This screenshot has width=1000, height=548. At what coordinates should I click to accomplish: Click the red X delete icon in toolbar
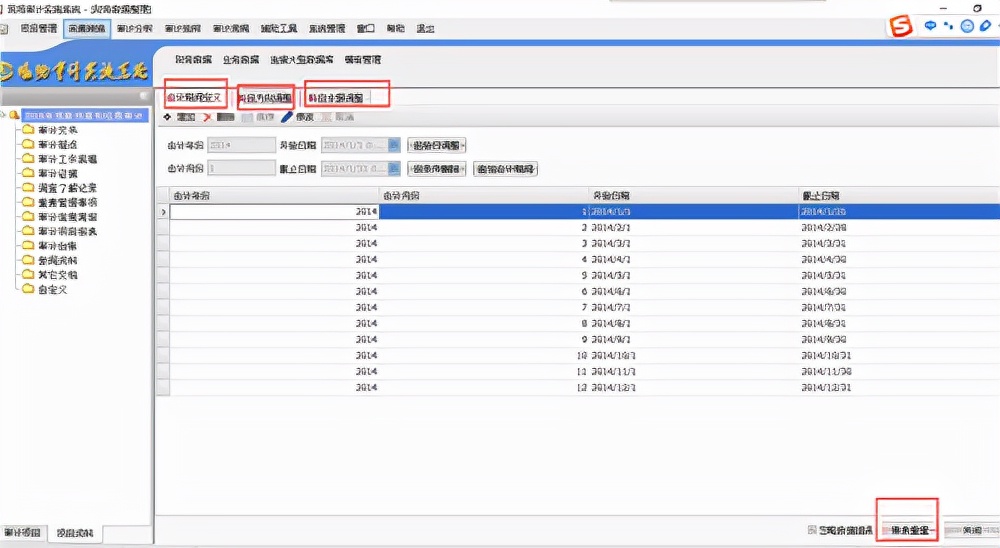pos(207,117)
